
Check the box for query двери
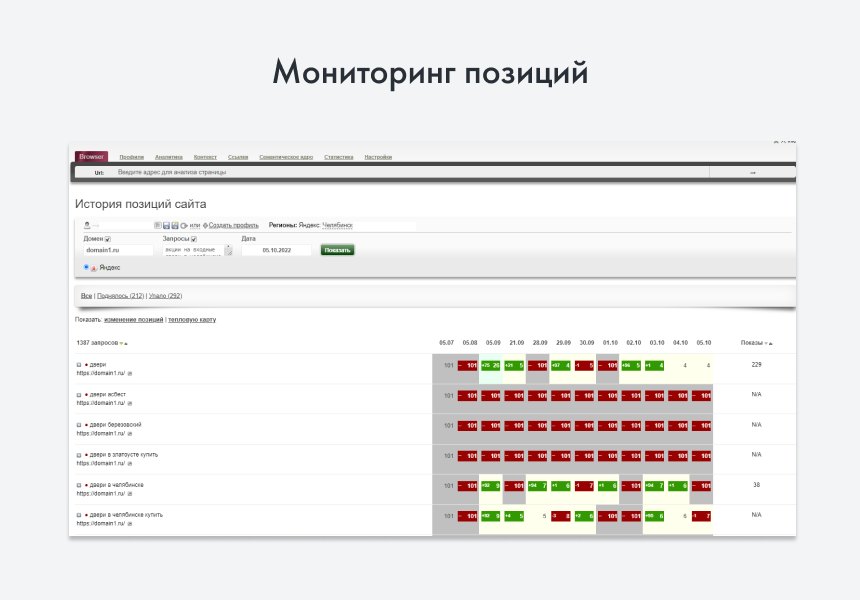click(x=79, y=365)
